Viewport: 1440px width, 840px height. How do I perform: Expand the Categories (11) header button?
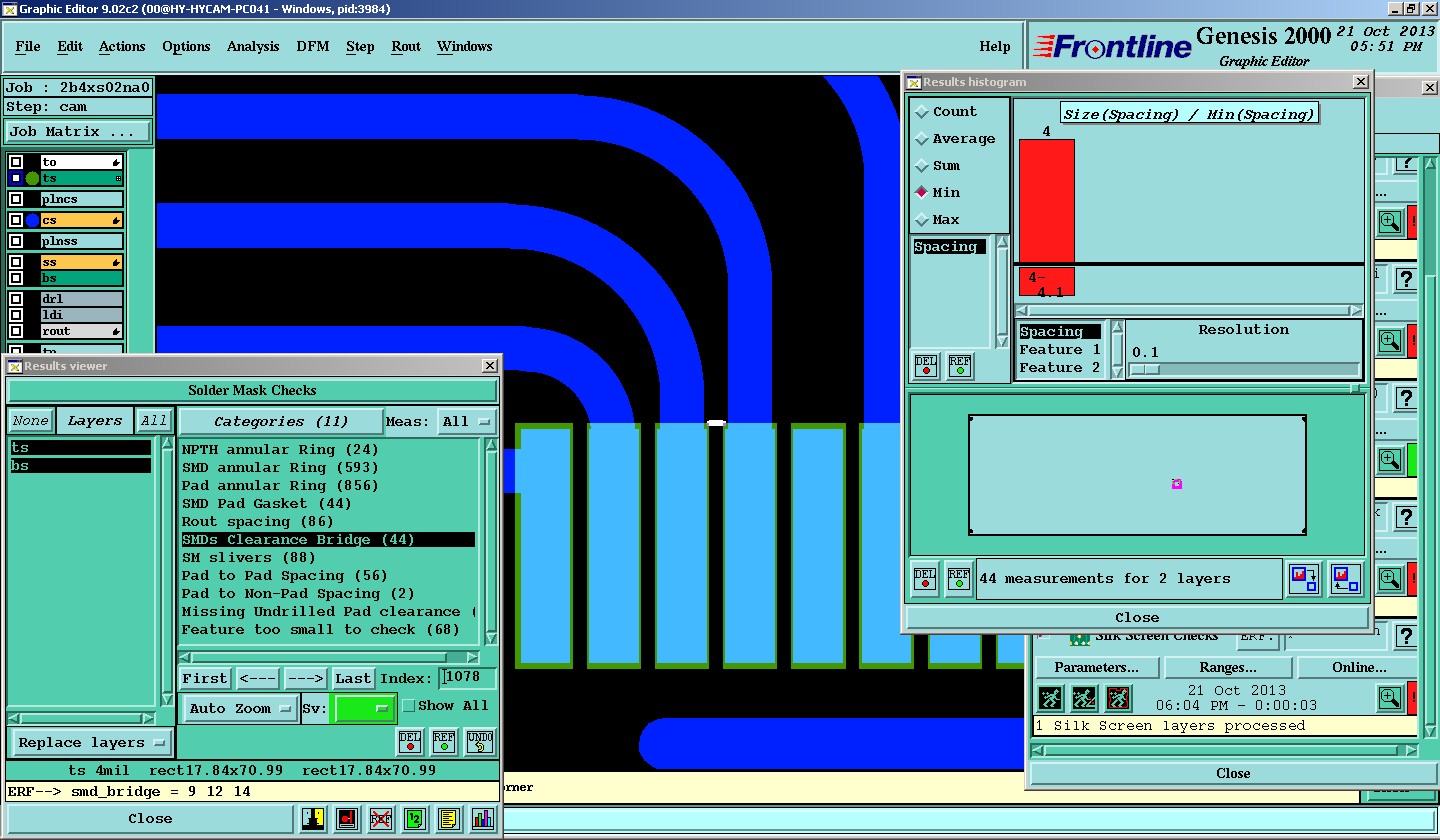[x=281, y=421]
